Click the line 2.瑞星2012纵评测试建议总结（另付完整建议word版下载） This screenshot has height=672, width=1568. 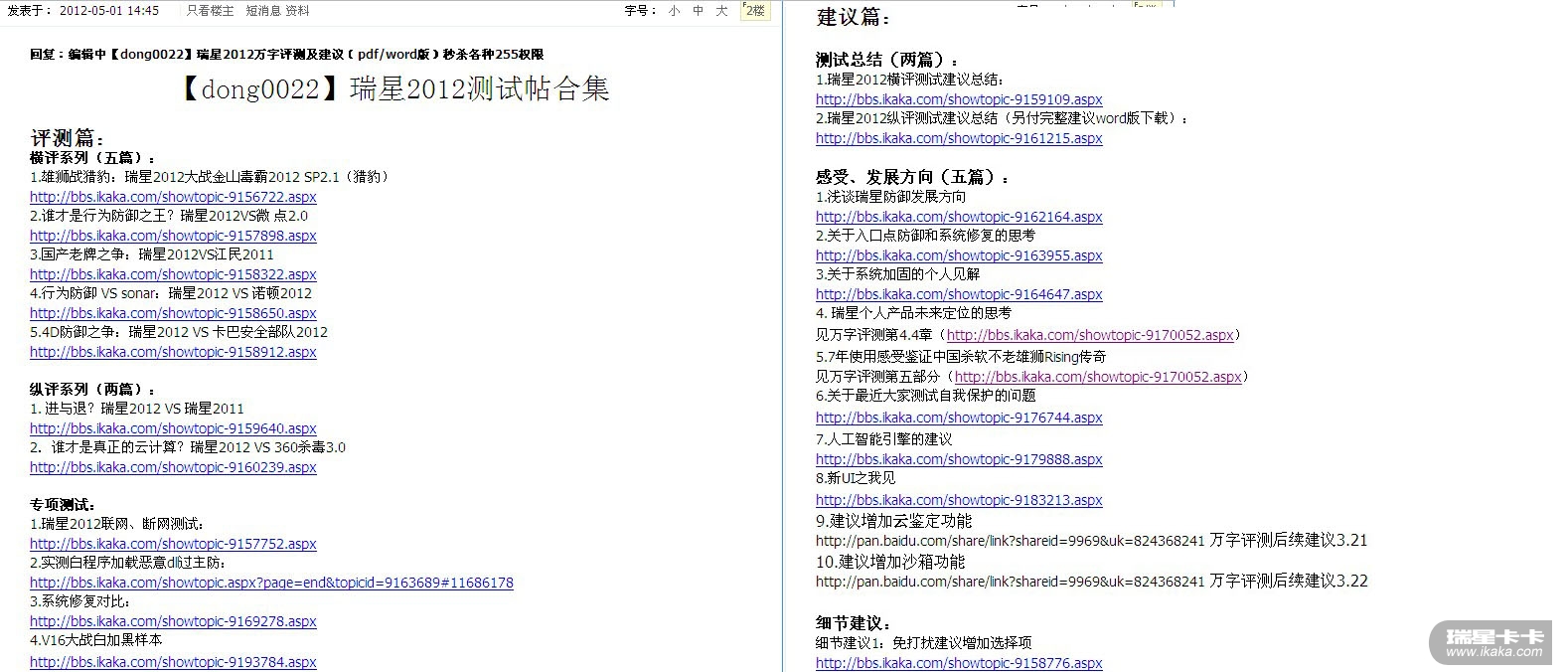pos(1003,118)
